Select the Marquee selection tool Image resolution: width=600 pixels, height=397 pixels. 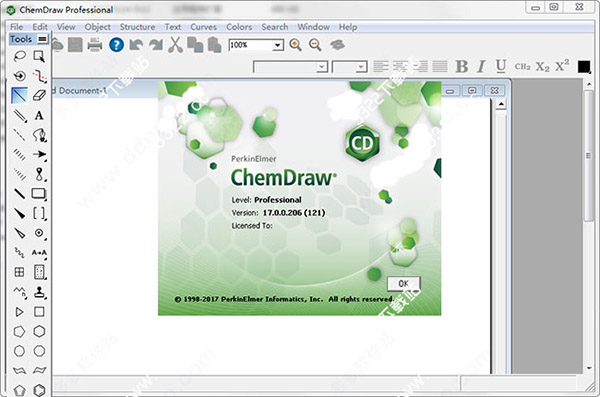[39, 56]
